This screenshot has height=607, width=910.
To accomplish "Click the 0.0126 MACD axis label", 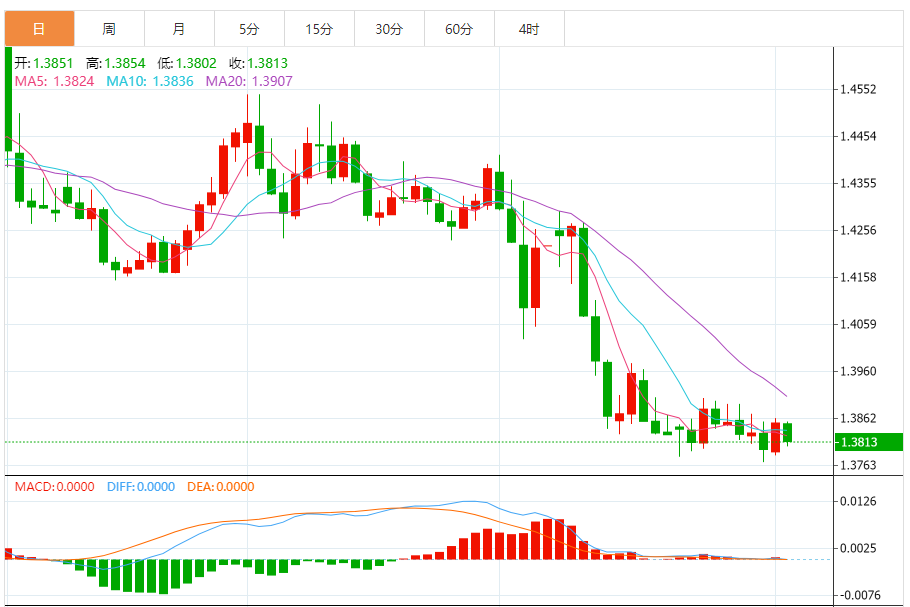I will click(858, 501).
